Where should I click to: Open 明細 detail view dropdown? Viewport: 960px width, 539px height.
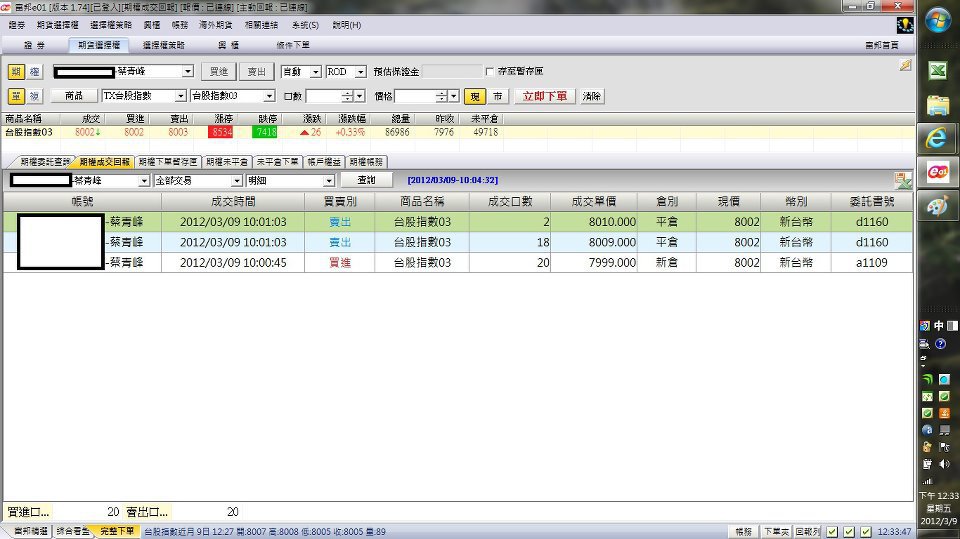(x=329, y=181)
